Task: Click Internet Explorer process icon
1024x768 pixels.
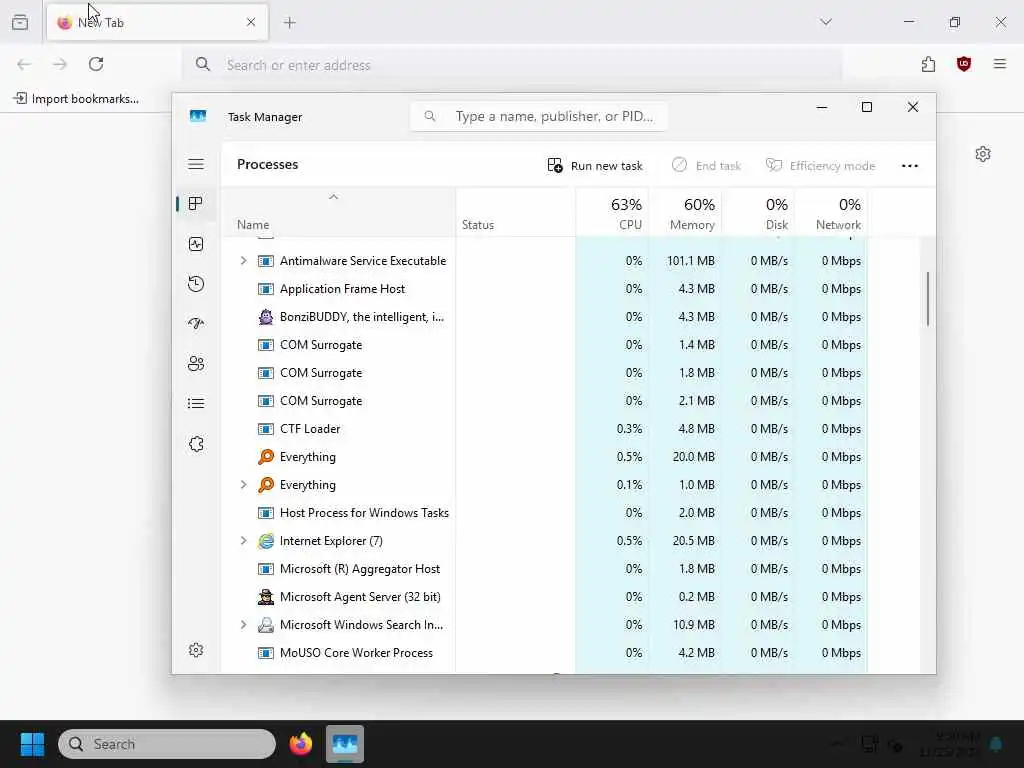Action: point(266,541)
